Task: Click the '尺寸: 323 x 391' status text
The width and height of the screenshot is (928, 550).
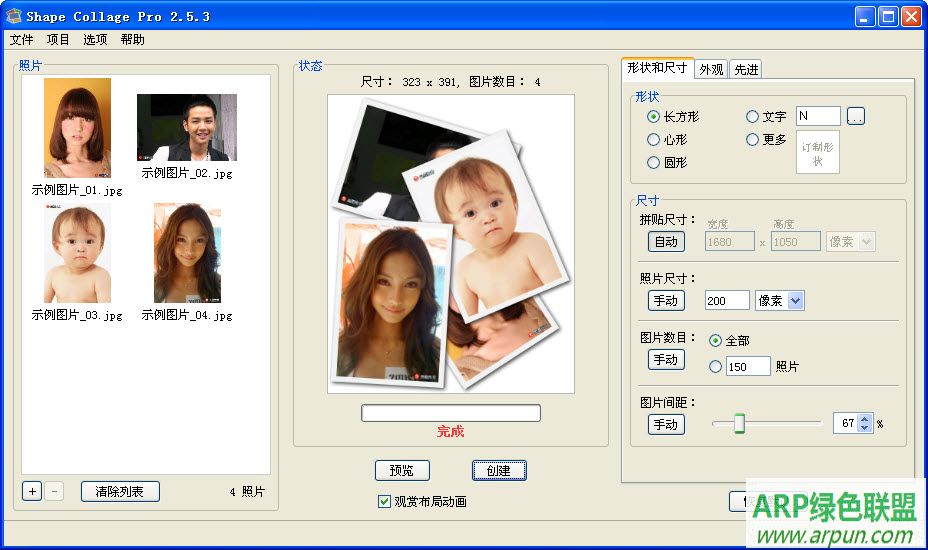Action: [410, 82]
